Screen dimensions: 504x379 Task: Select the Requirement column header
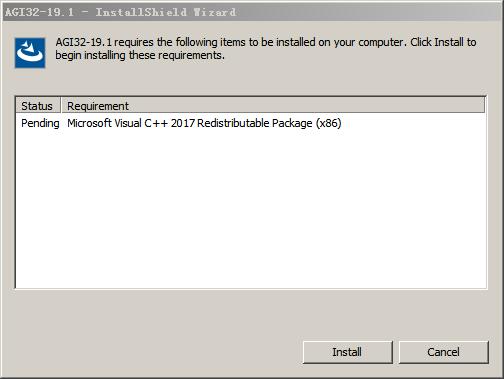pyautogui.click(x=98, y=106)
